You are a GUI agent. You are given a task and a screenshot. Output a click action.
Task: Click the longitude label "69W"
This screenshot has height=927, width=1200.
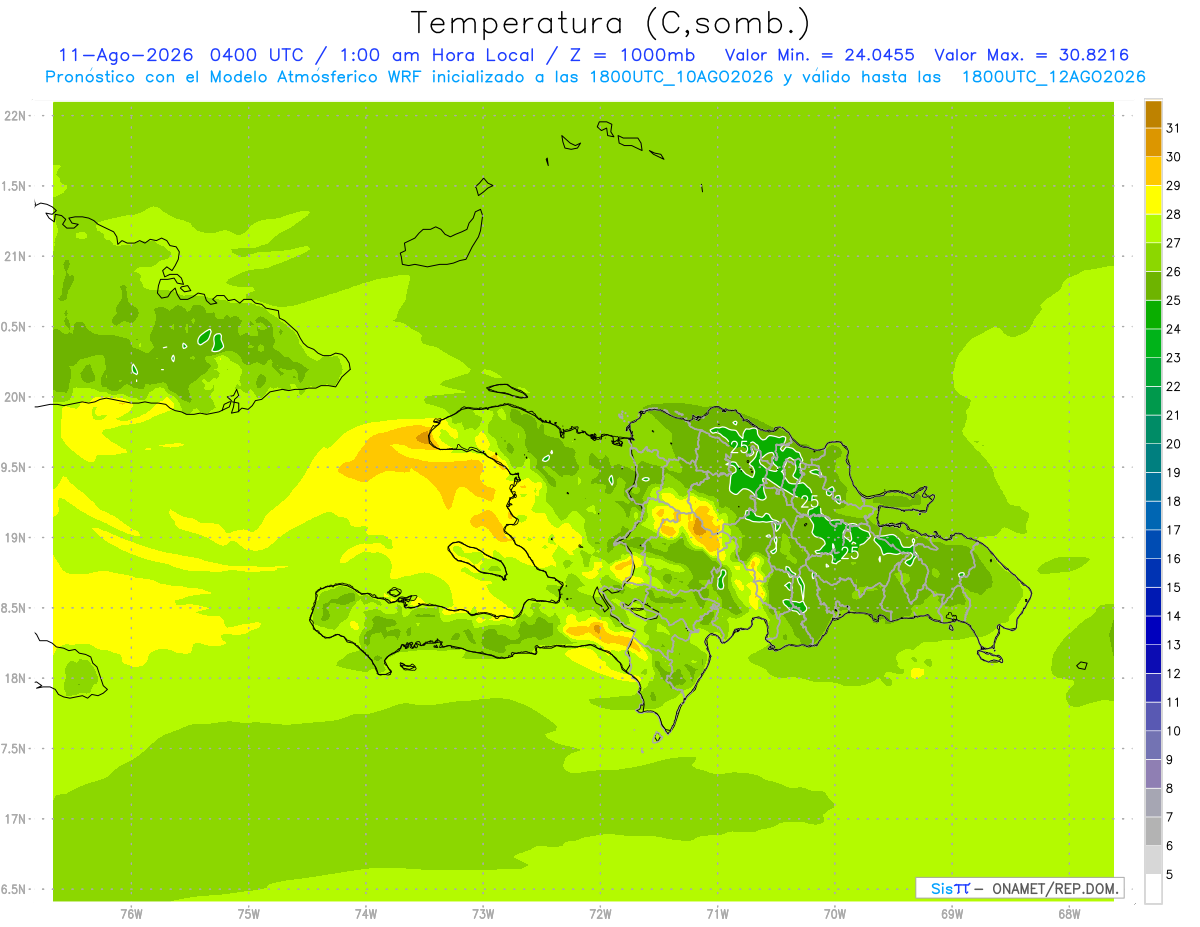952,914
